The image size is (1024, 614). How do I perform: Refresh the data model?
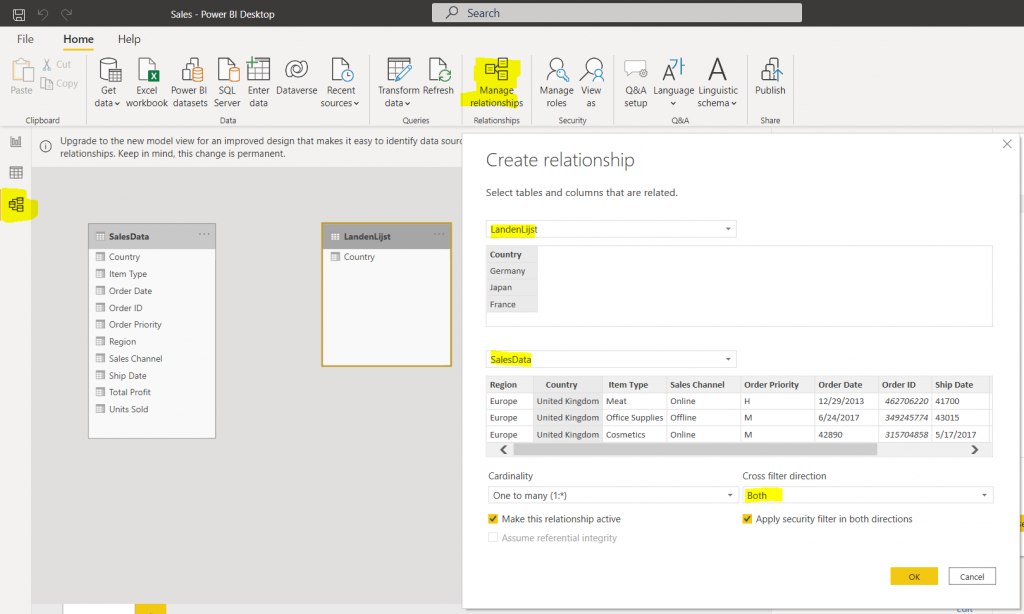[438, 76]
